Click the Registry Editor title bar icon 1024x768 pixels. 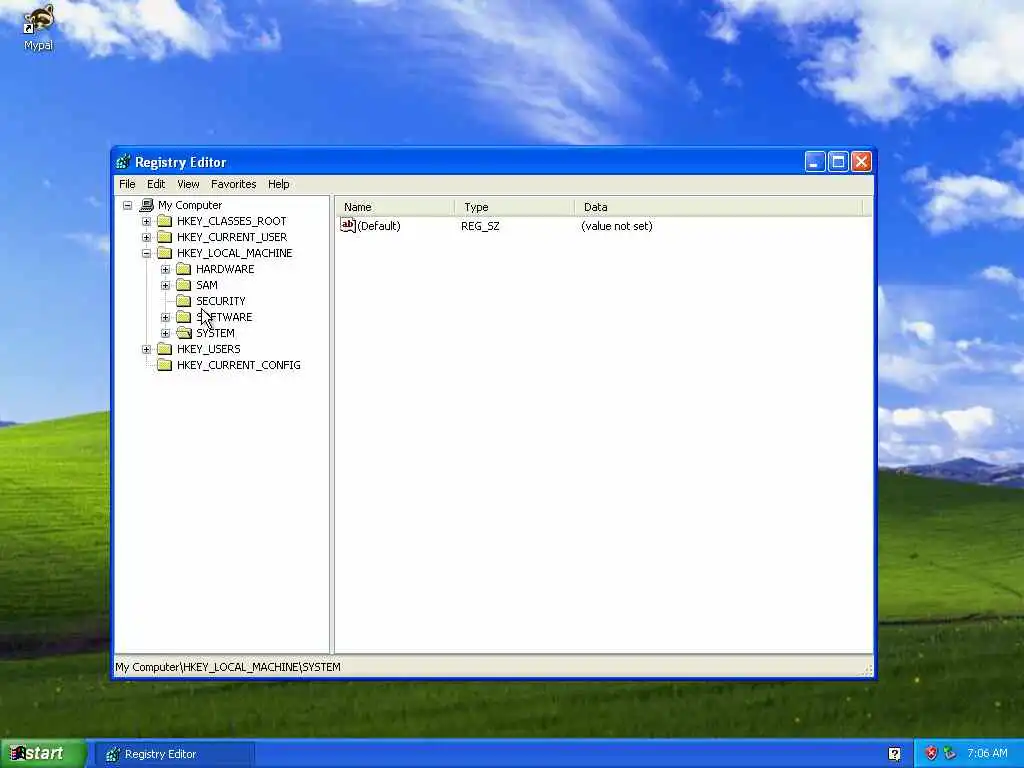click(x=123, y=162)
